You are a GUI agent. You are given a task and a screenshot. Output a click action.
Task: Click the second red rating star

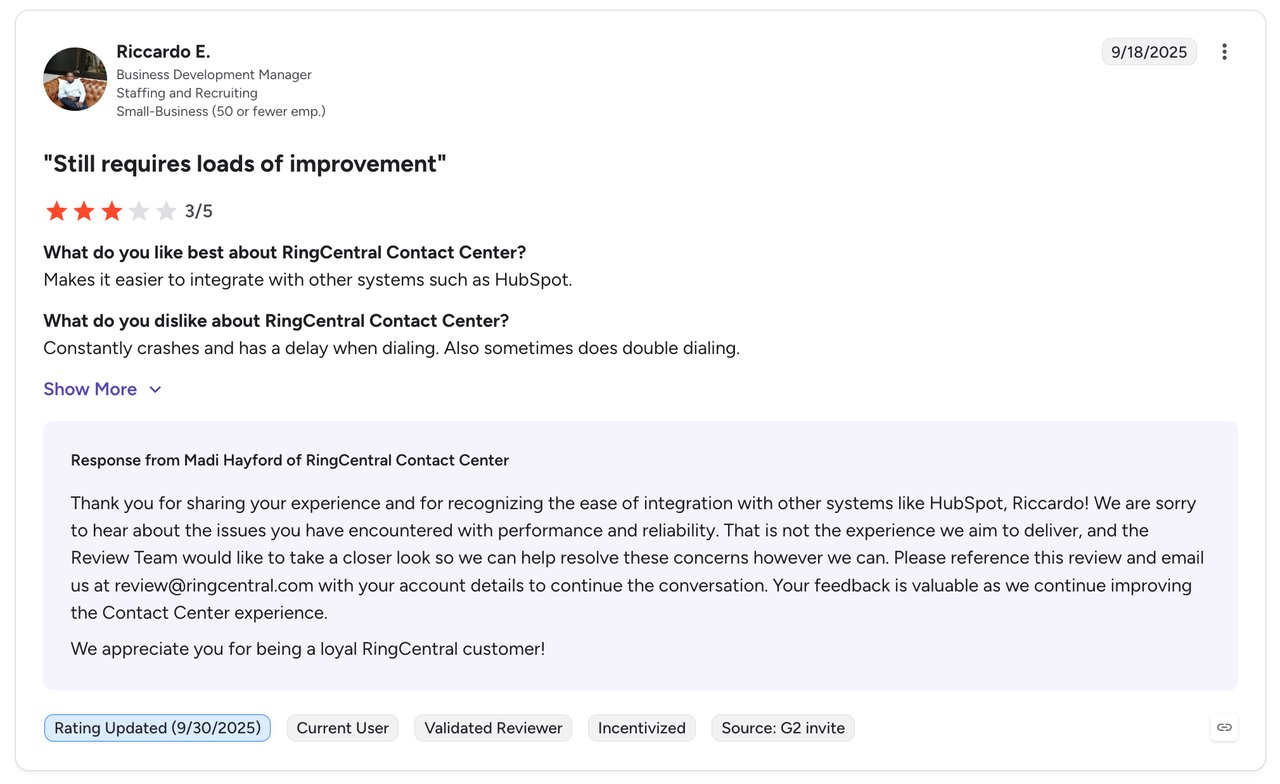84,211
